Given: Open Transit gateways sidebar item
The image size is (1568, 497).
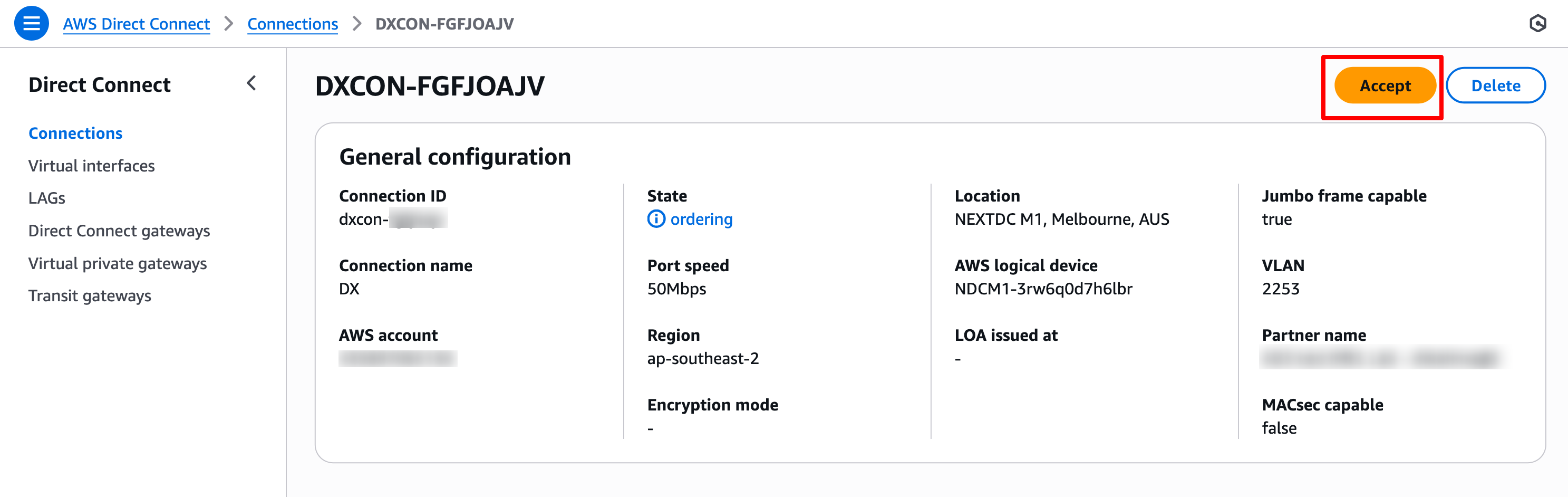Looking at the screenshot, I should click(x=90, y=295).
